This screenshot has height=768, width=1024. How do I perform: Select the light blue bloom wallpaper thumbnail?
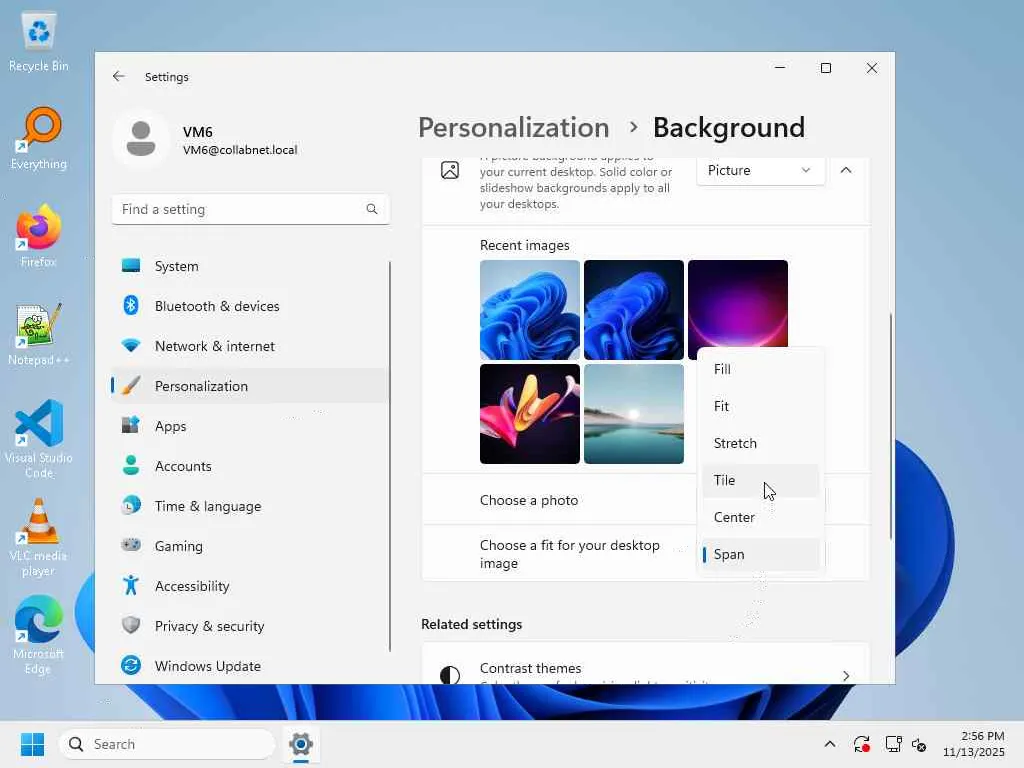(530, 310)
